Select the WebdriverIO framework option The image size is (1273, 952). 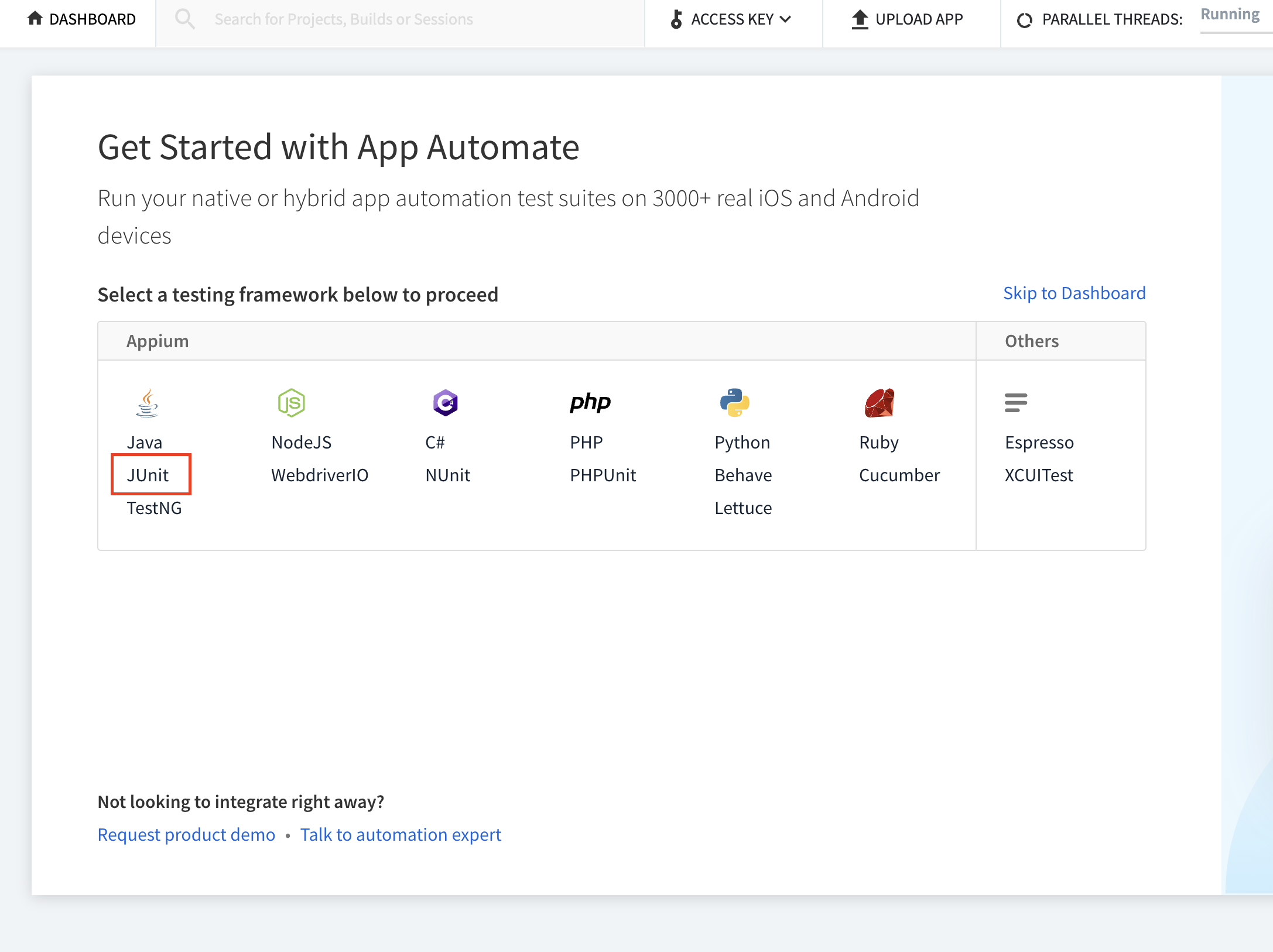click(320, 475)
